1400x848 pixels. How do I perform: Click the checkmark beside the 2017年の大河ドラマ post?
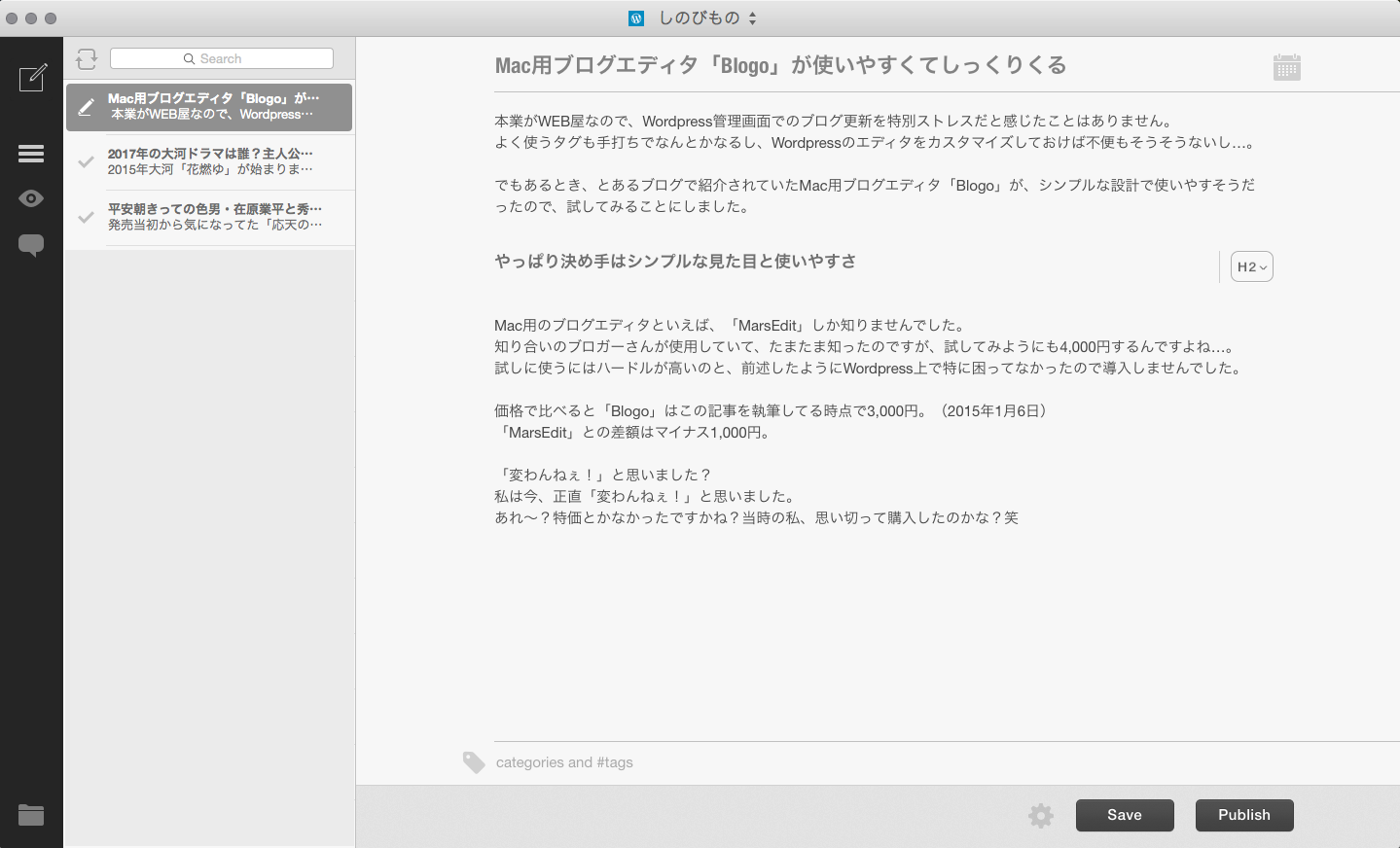[x=86, y=161]
